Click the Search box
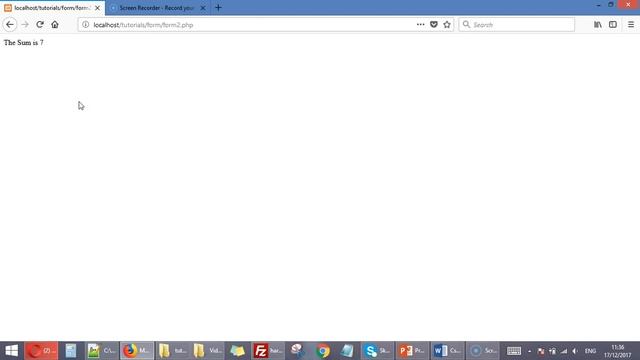This screenshot has height=360, width=640. 517,24
